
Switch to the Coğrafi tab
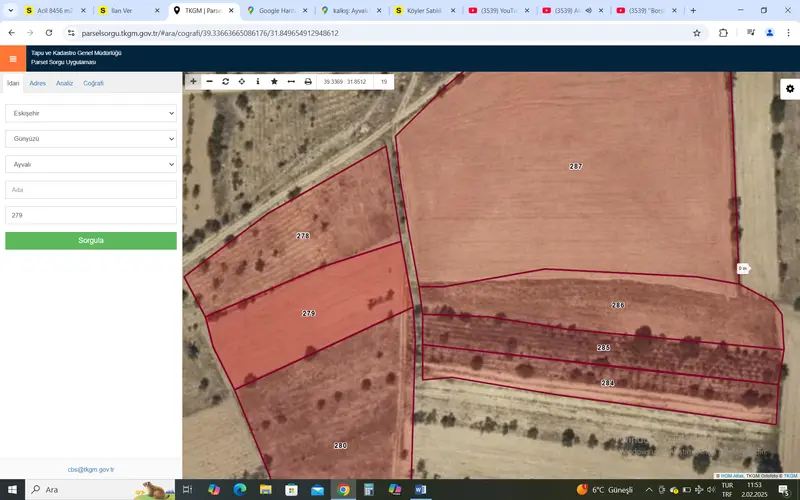pos(93,83)
